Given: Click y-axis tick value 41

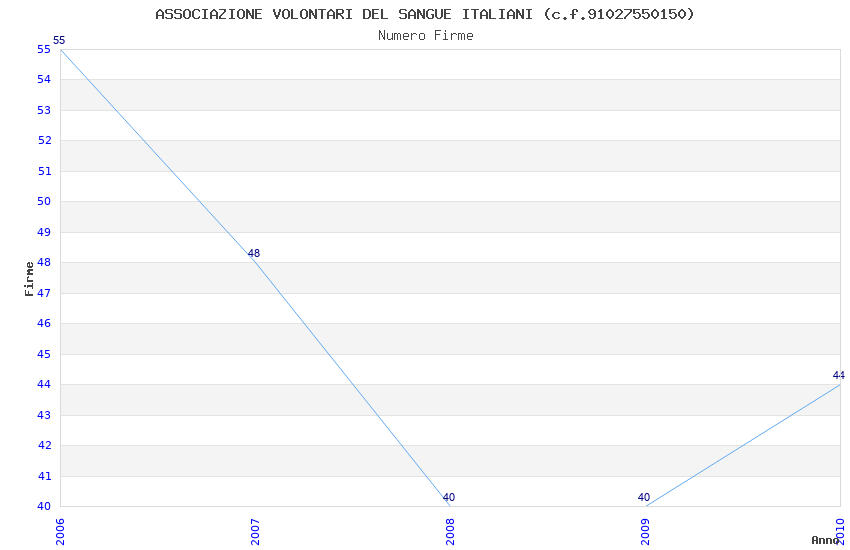Looking at the screenshot, I should pos(44,476).
